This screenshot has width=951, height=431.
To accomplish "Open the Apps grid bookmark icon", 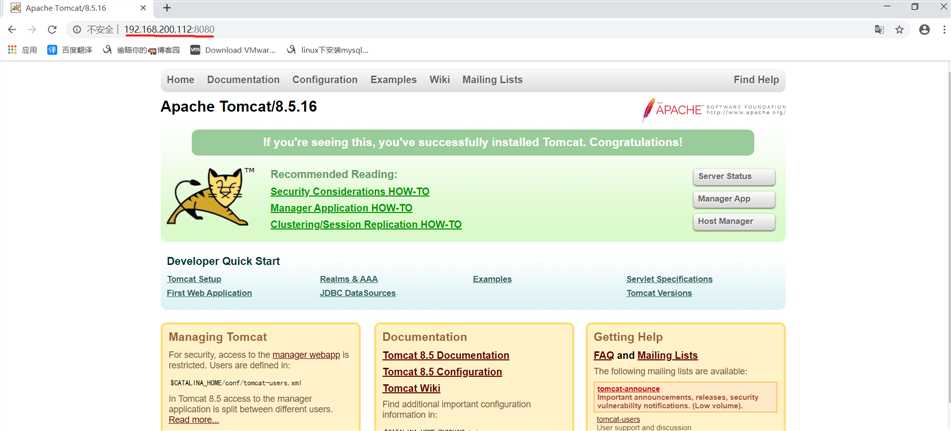I will coord(12,50).
